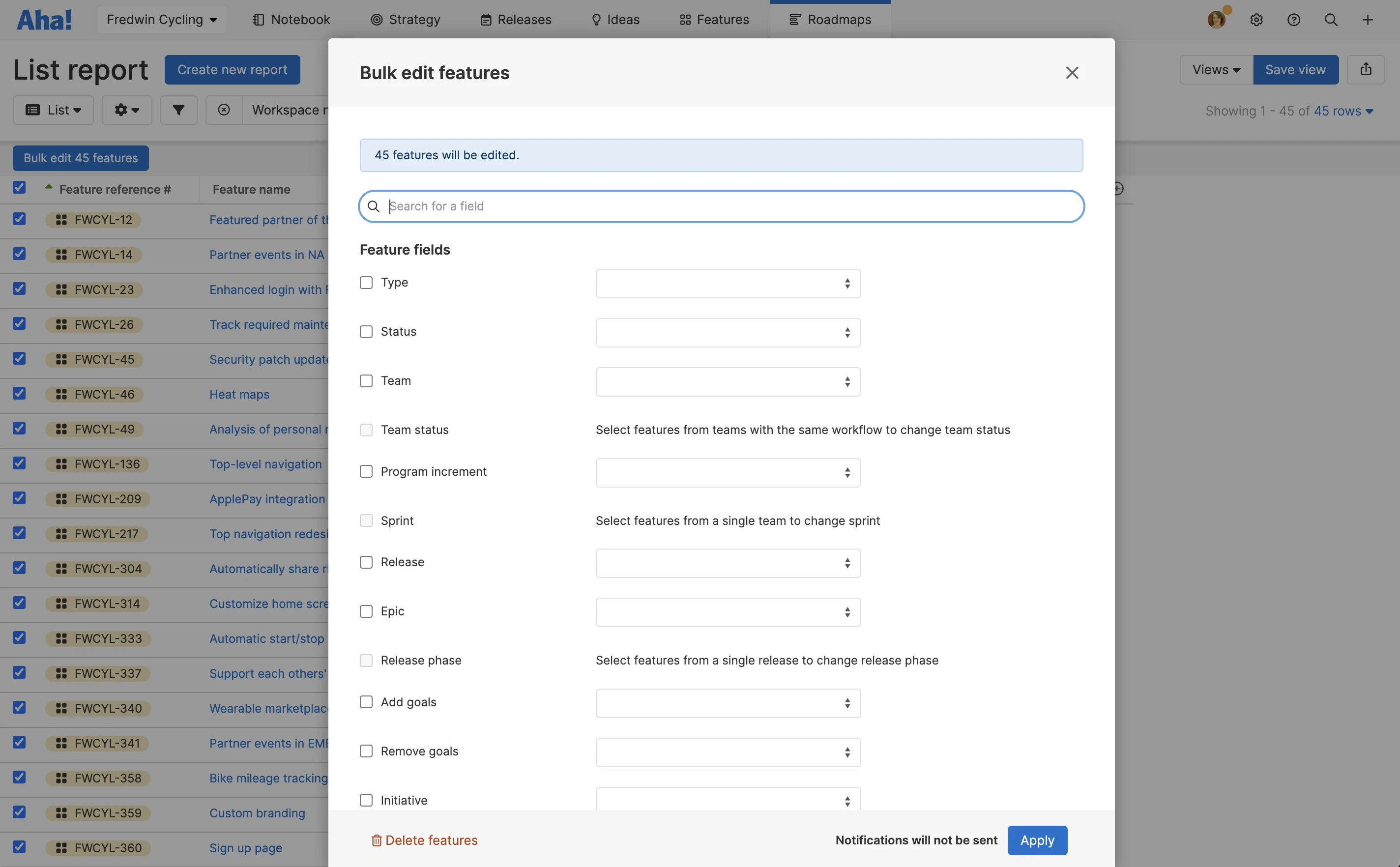Click the Aha! logo
The image size is (1400, 867).
(44, 20)
